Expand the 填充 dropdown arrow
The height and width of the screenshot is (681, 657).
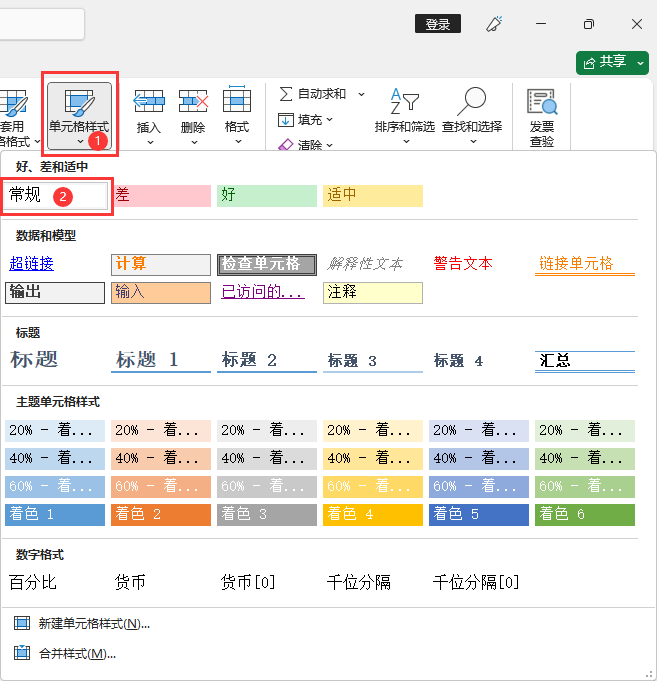click(x=329, y=119)
